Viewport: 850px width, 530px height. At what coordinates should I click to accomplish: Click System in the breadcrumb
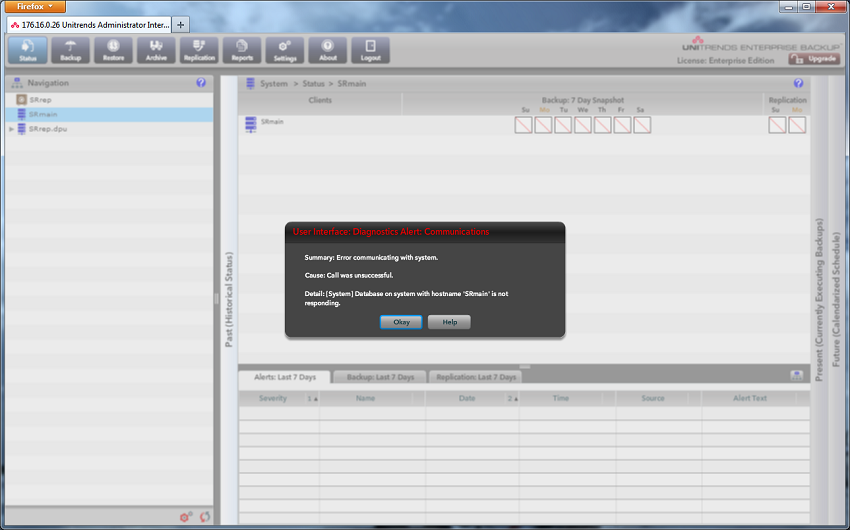point(274,83)
